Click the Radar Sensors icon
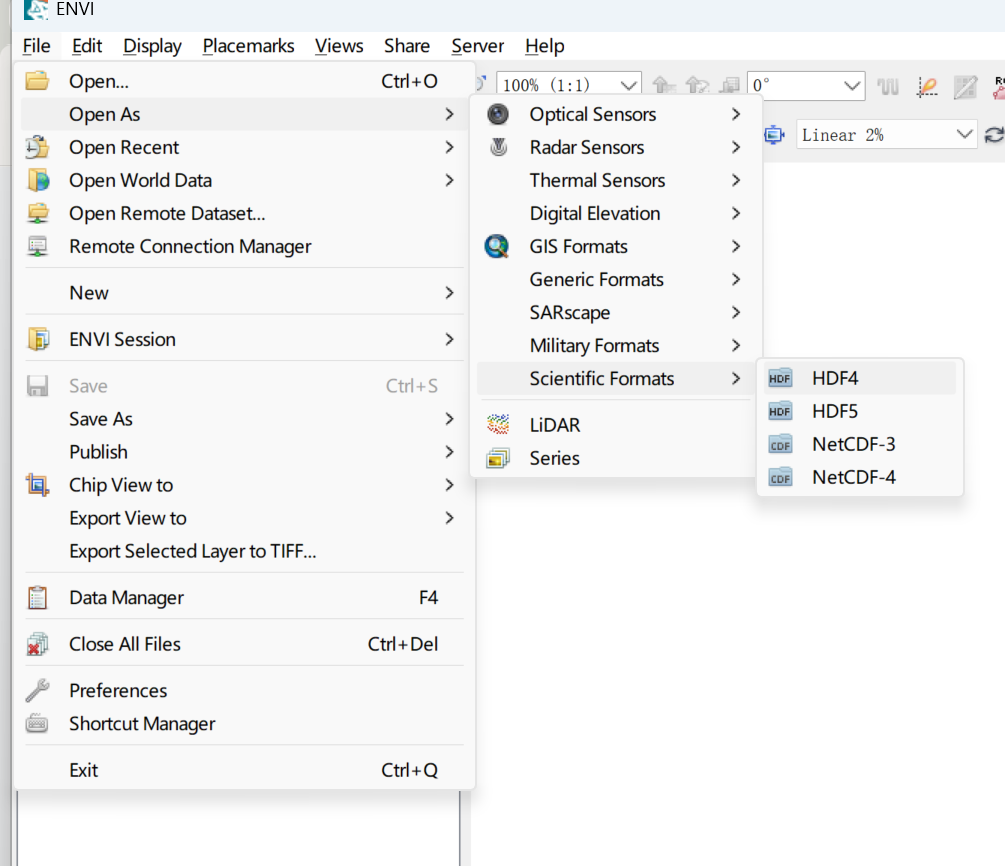This screenshot has height=866, width=1005. click(499, 147)
